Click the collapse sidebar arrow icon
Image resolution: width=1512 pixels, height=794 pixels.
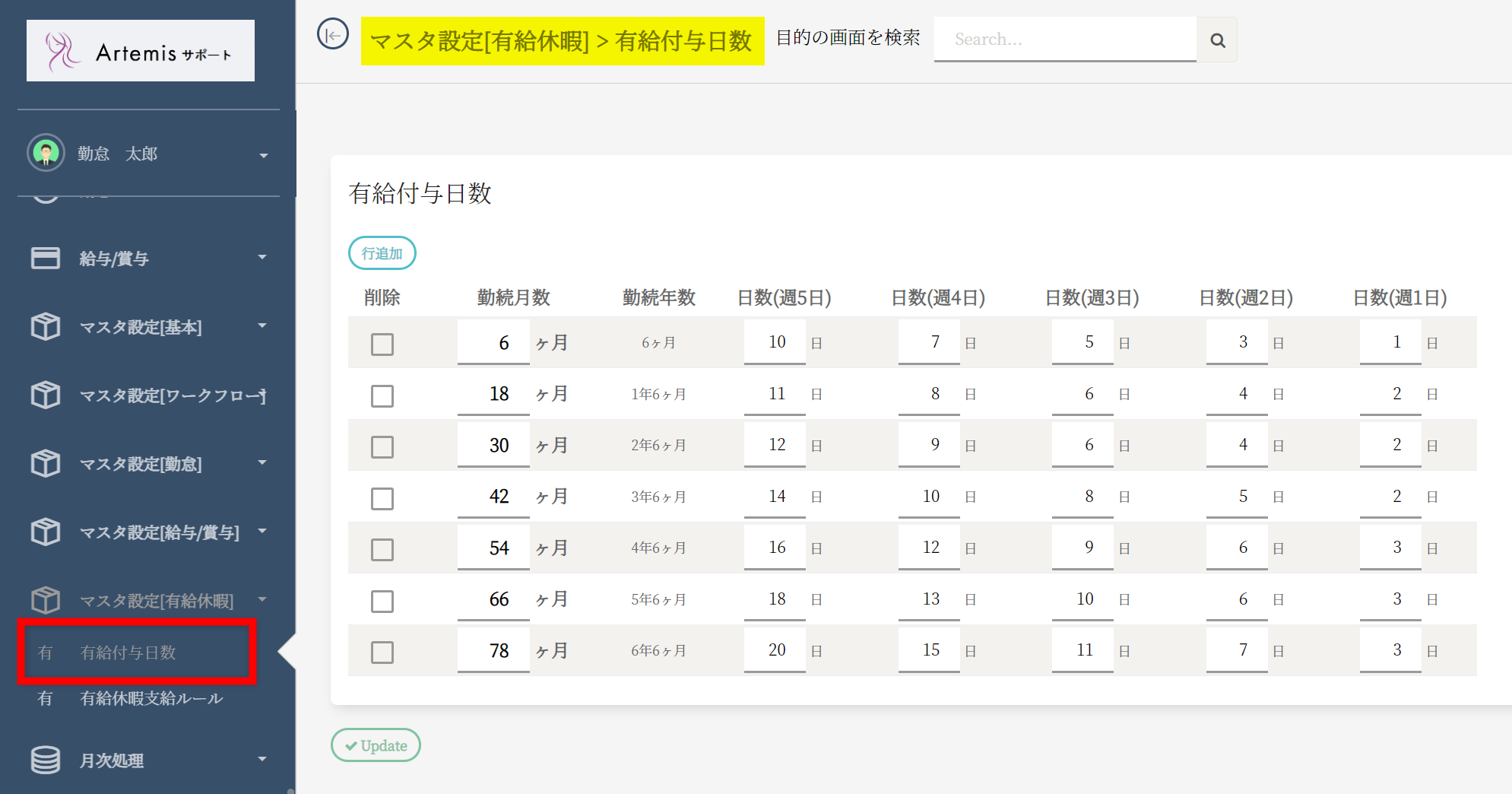pos(333,35)
